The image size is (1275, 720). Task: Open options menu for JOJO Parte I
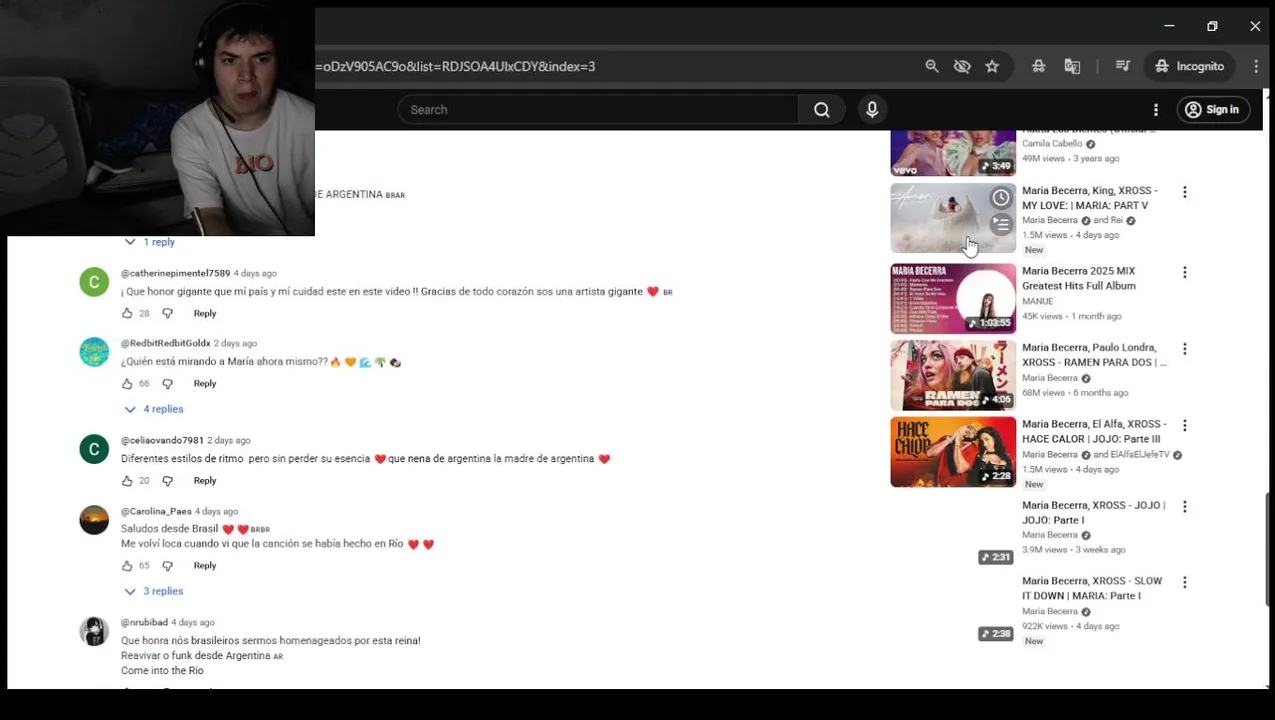(x=1185, y=507)
